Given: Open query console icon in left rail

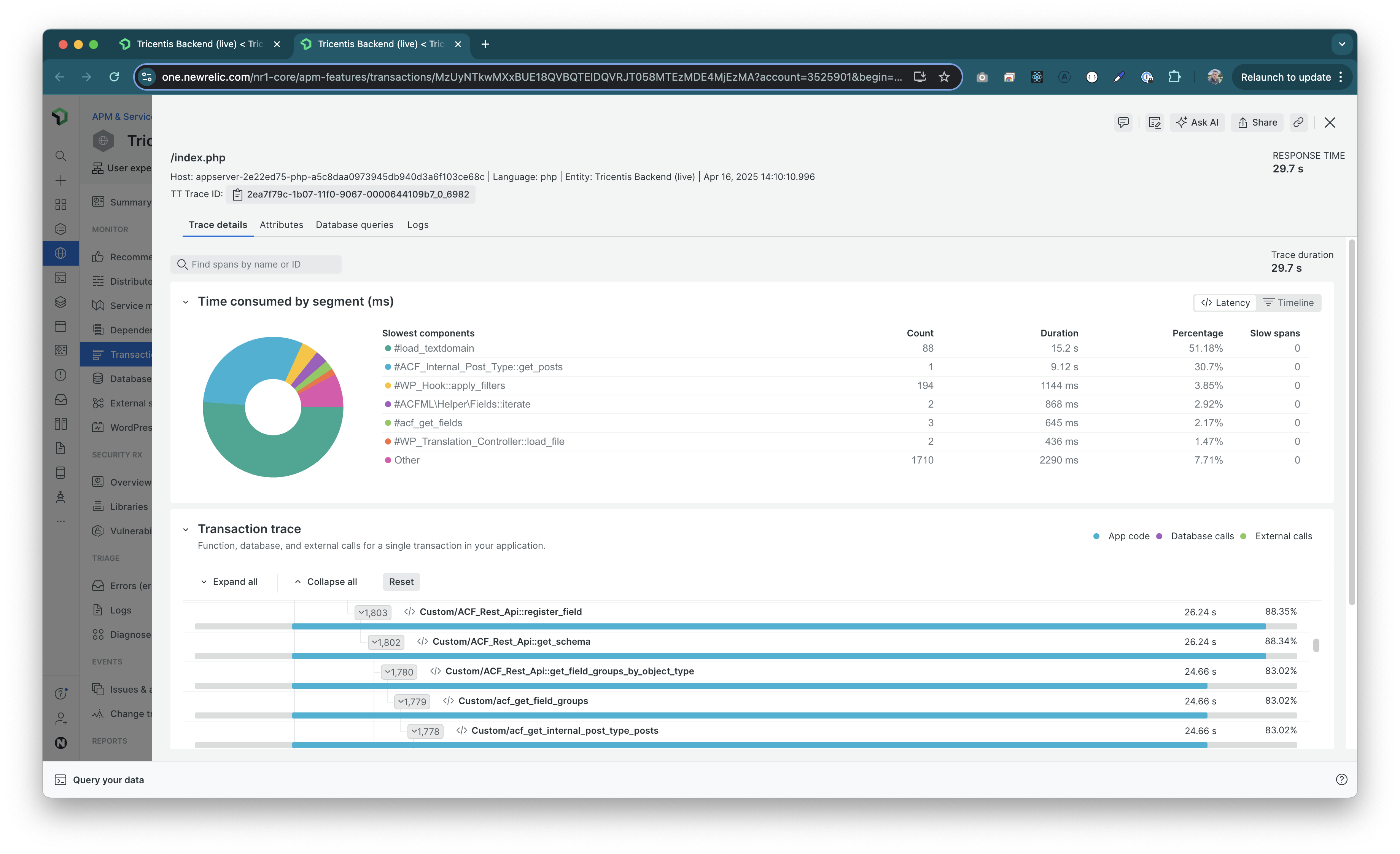Looking at the screenshot, I should point(61,278).
